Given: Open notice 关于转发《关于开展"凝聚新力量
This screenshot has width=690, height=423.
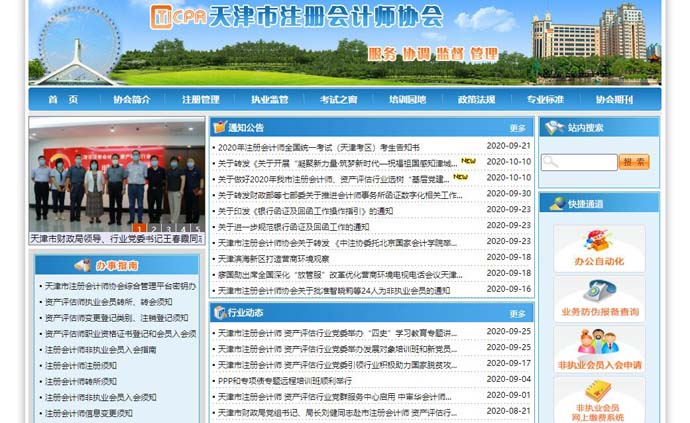Looking at the screenshot, I should pyautogui.click(x=338, y=164).
